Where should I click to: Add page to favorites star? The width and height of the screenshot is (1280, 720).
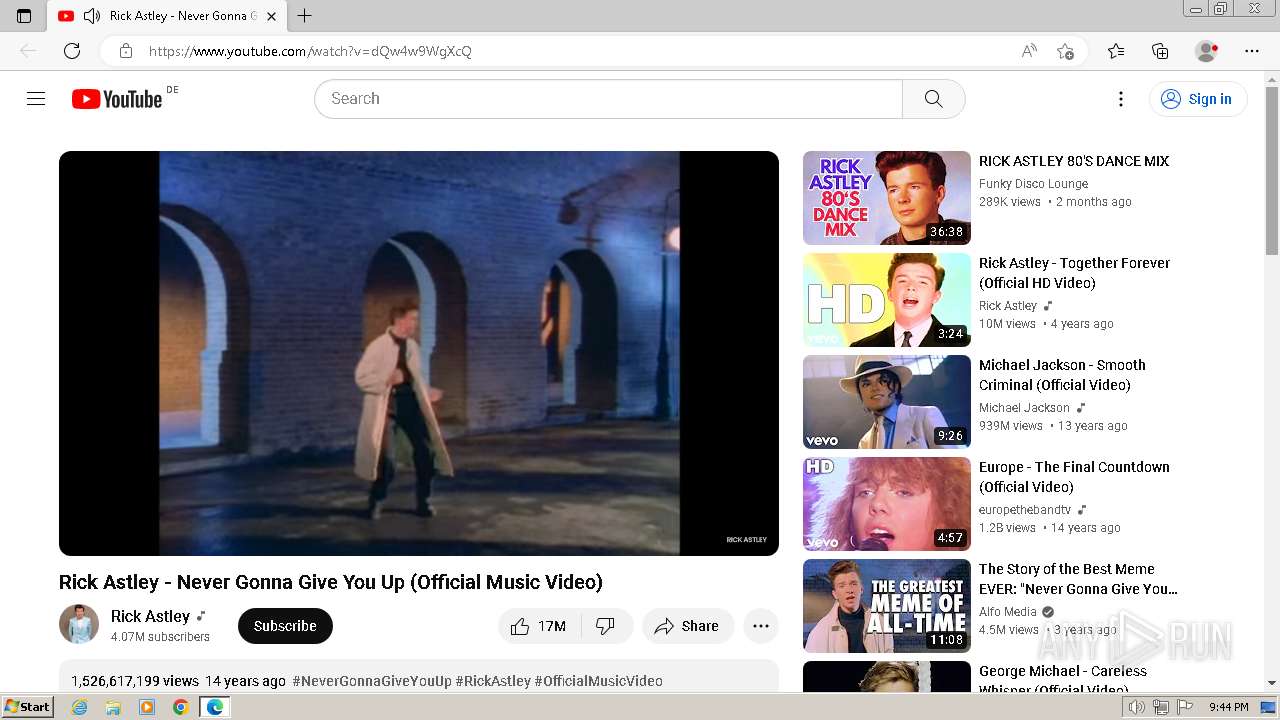1065,51
